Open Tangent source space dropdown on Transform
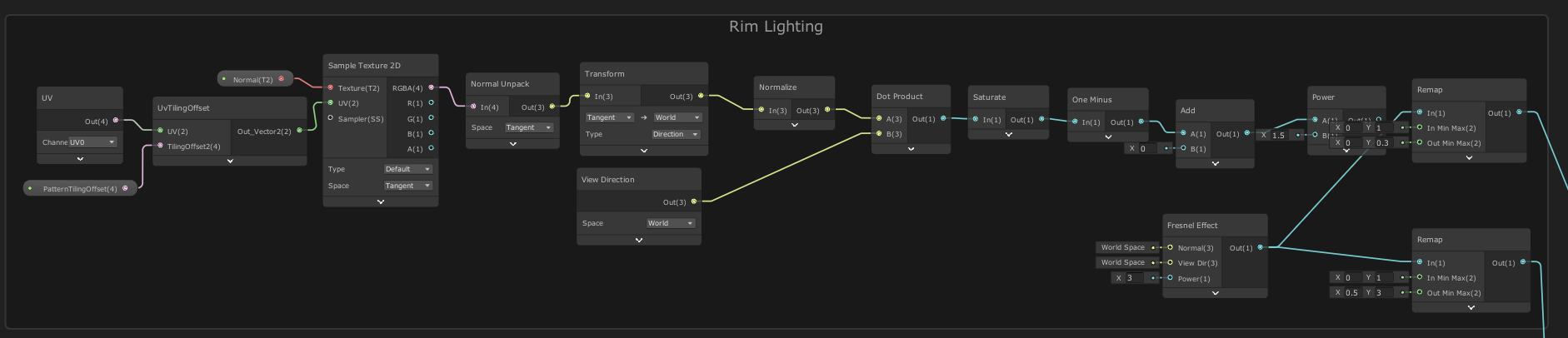 [x=609, y=117]
